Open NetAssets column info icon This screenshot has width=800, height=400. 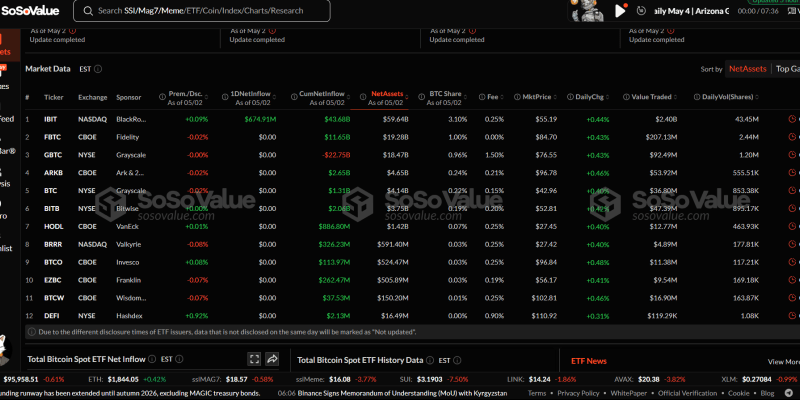coord(363,95)
